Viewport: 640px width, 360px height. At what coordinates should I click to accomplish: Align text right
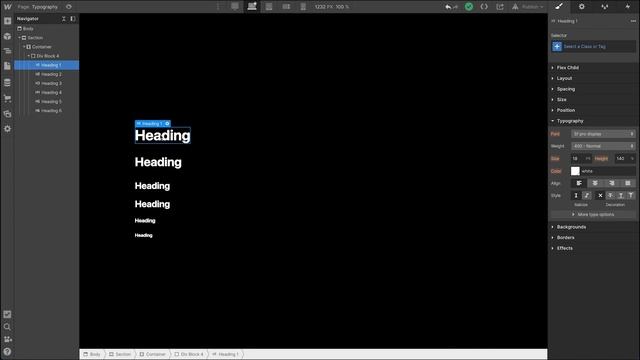(611, 183)
